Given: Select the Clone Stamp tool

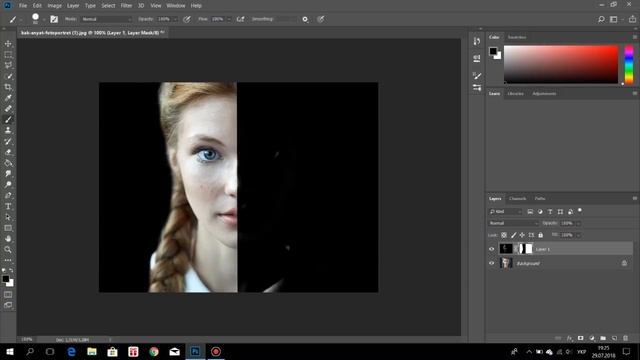Looking at the screenshot, I should tap(8, 130).
